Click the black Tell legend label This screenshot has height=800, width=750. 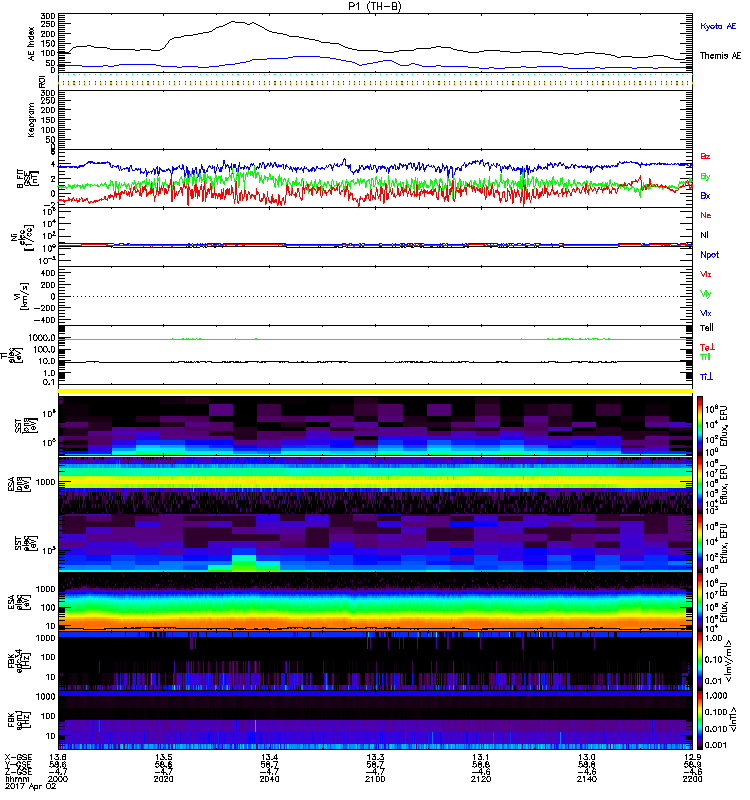[707, 328]
